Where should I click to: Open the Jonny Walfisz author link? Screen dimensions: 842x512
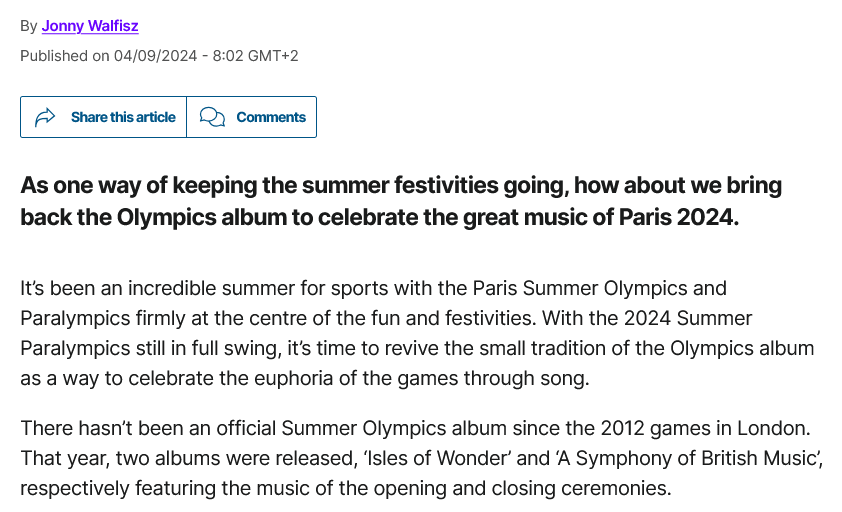pos(90,26)
